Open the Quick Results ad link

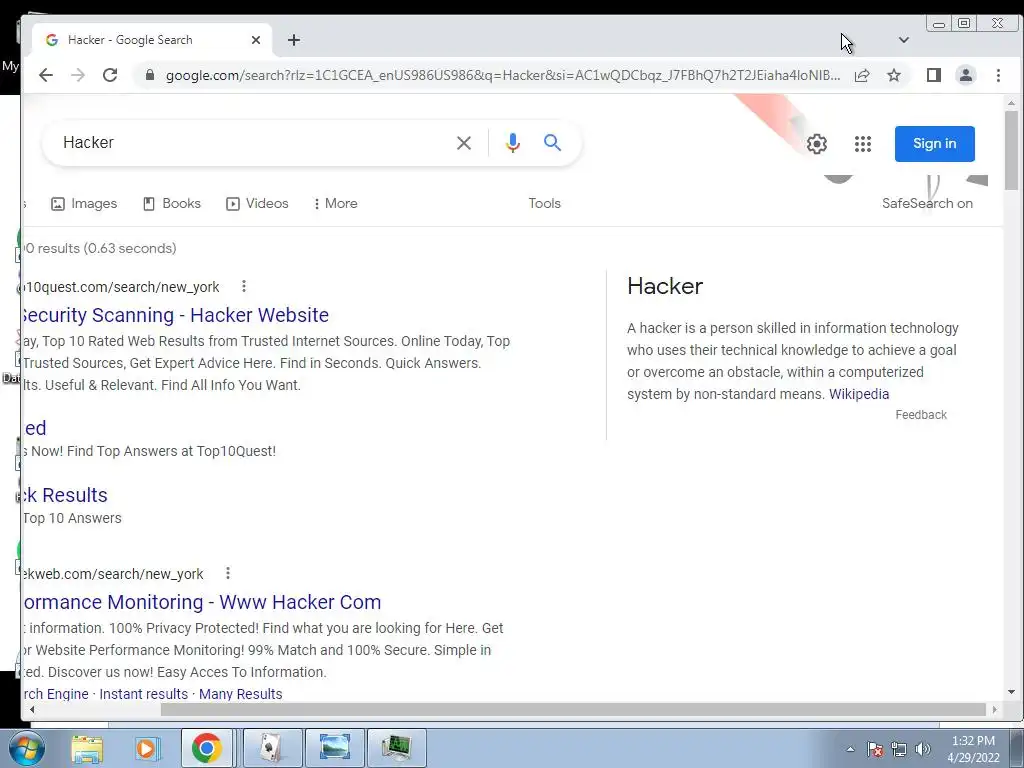[x=65, y=495]
